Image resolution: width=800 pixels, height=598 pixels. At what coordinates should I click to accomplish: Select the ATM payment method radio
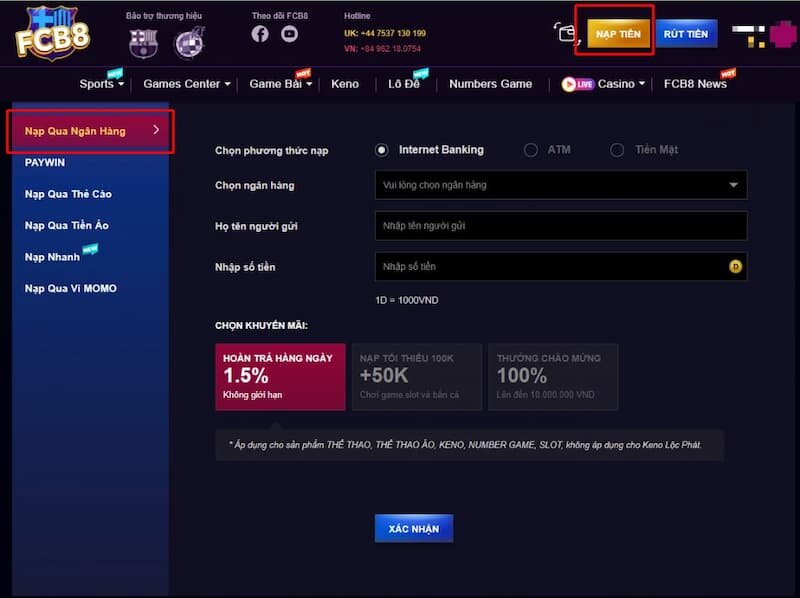click(x=531, y=150)
